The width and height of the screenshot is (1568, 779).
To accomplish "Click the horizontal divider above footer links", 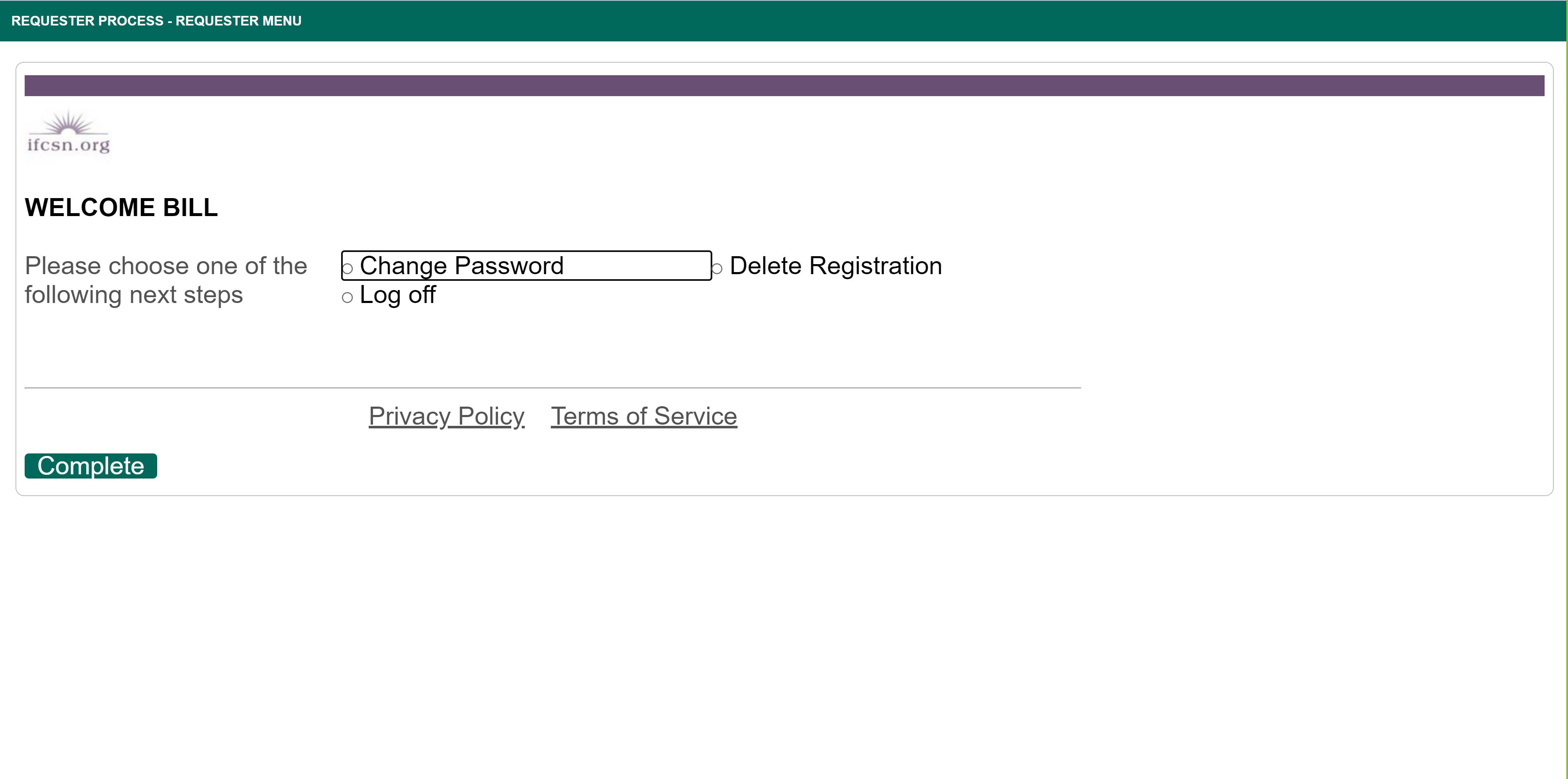I will (x=552, y=388).
